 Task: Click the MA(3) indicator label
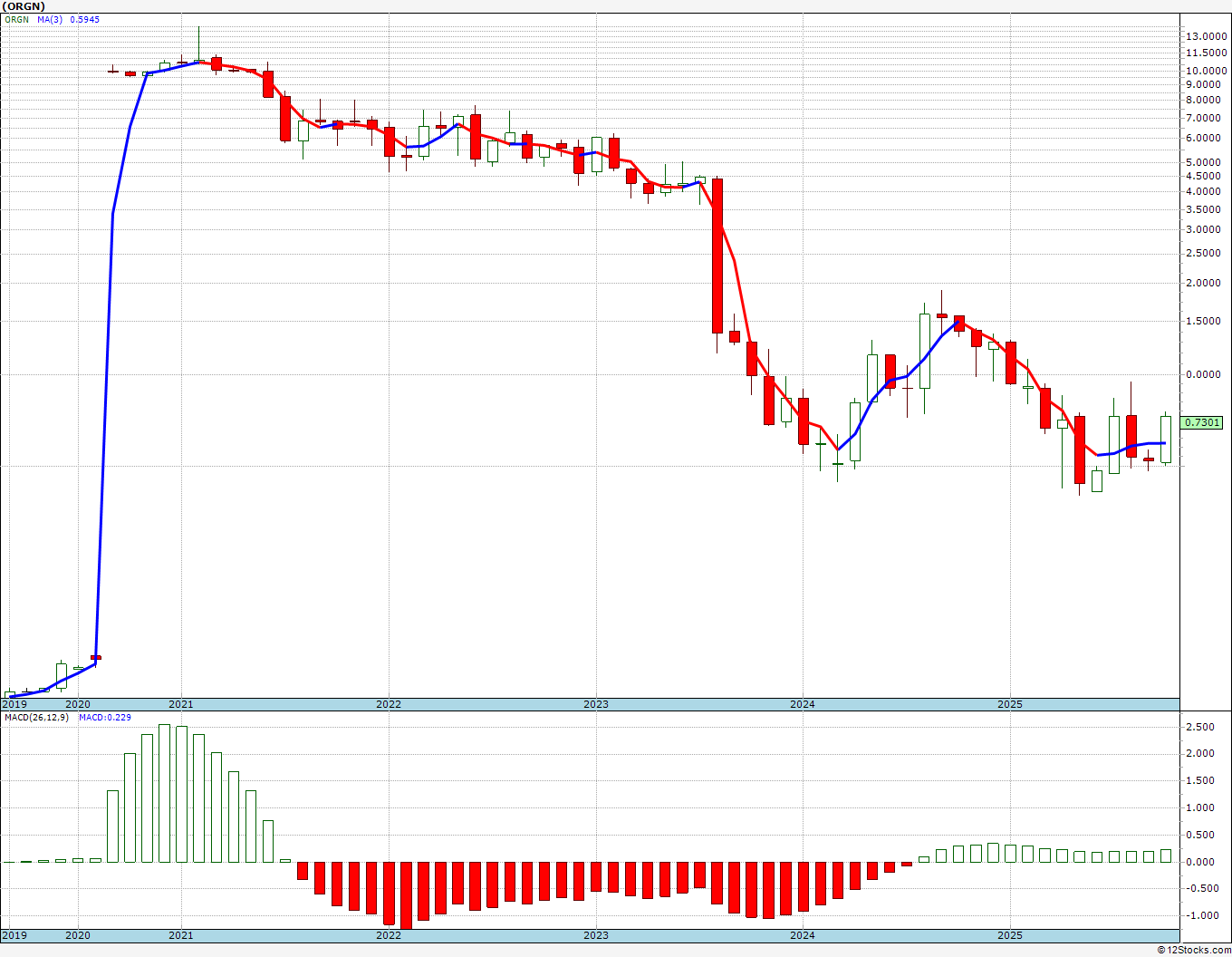50,19
